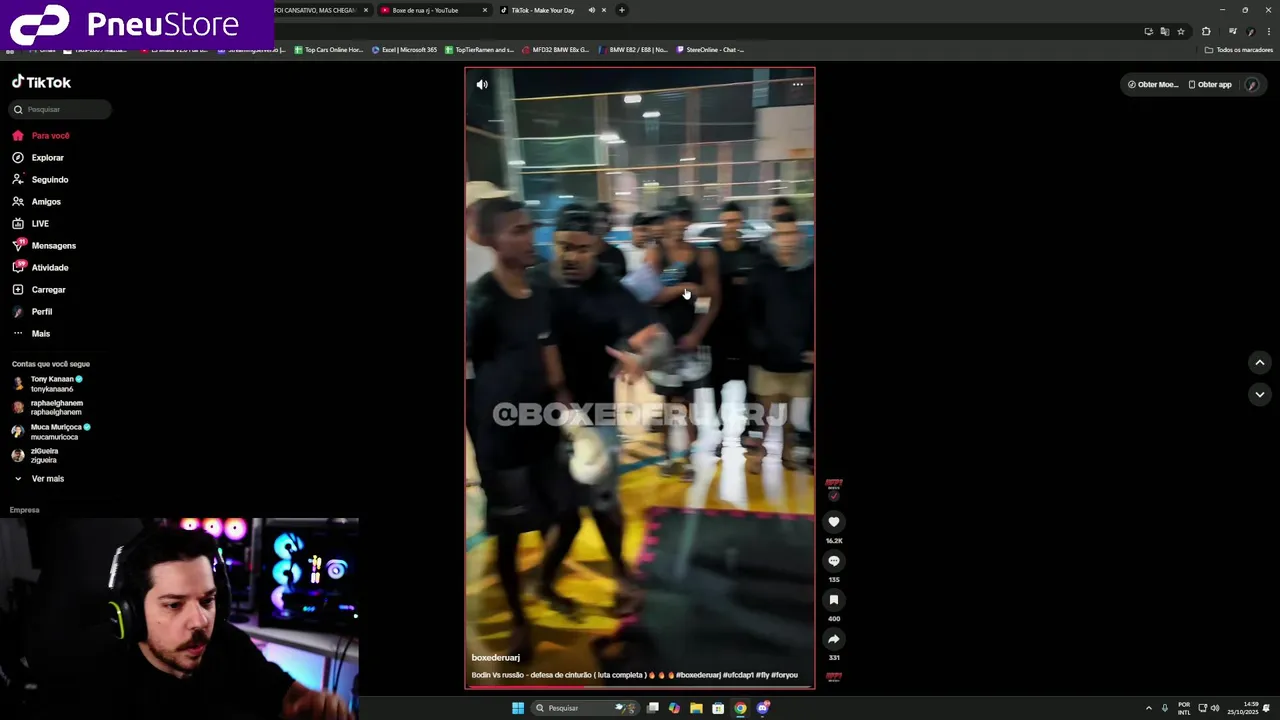Screen dimensions: 1280x720
Task: Open a new browser tab with the plus button
Action: [x=622, y=10]
